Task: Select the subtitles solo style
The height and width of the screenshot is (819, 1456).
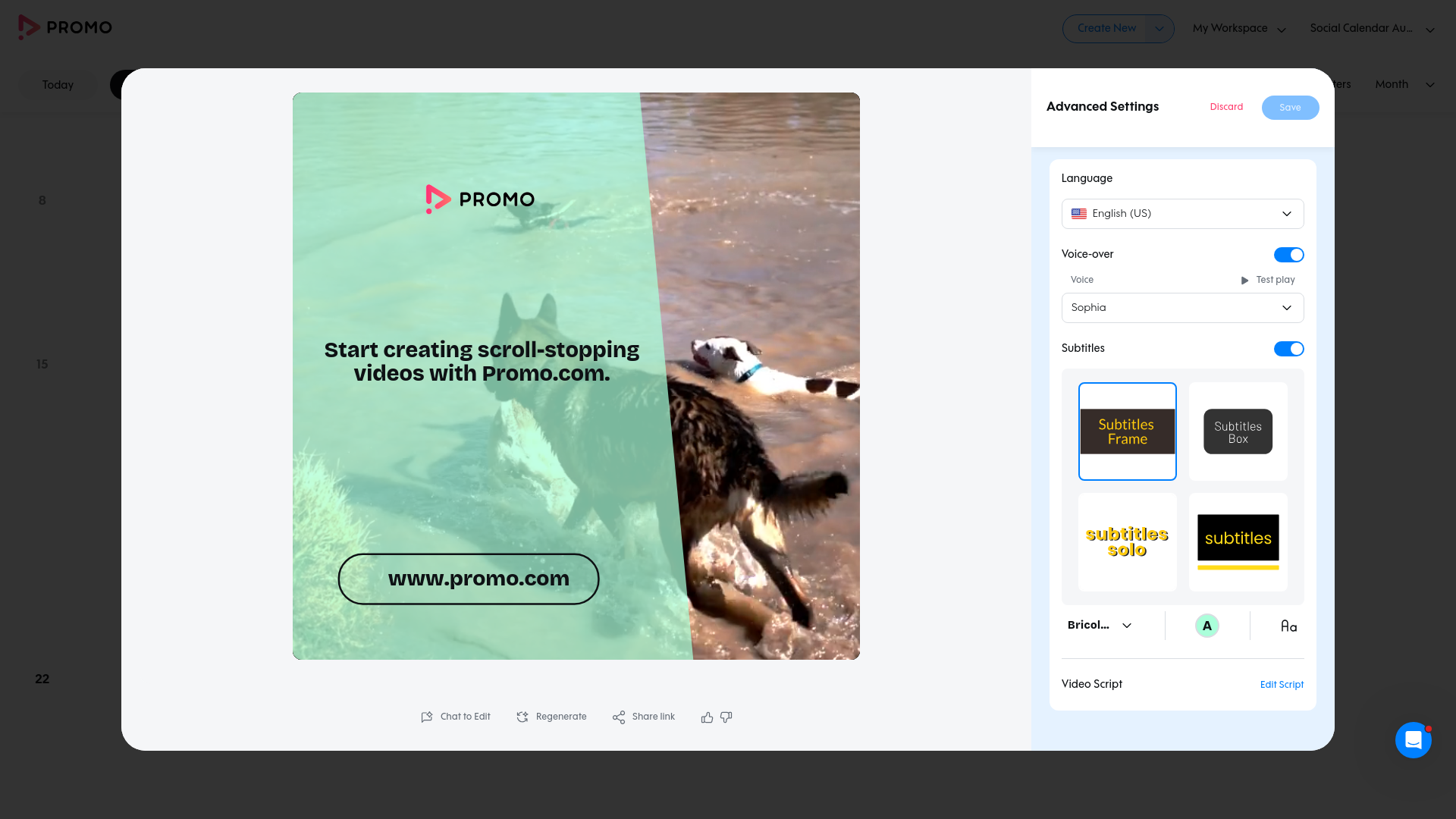Action: click(x=1128, y=542)
